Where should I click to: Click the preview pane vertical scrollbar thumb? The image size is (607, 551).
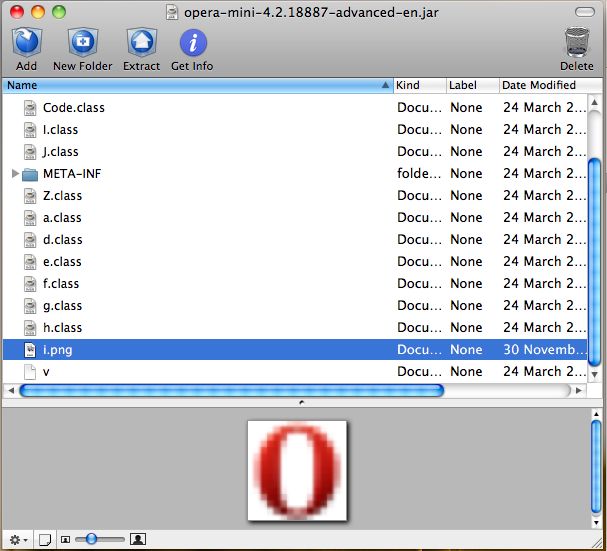(596, 468)
